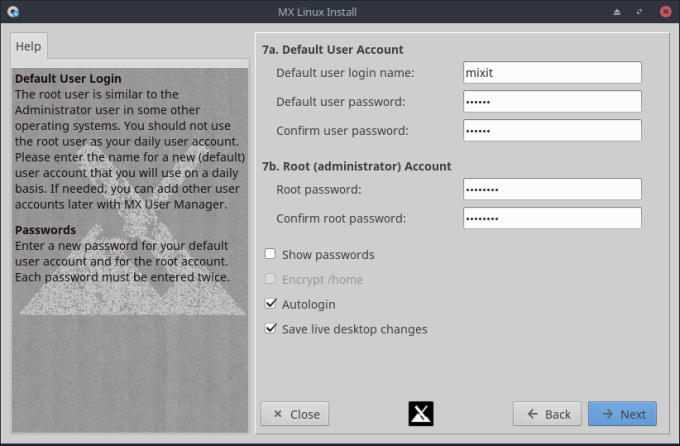
Task: Click the MX Linux installer icon in title bar
Action: pos(13,12)
